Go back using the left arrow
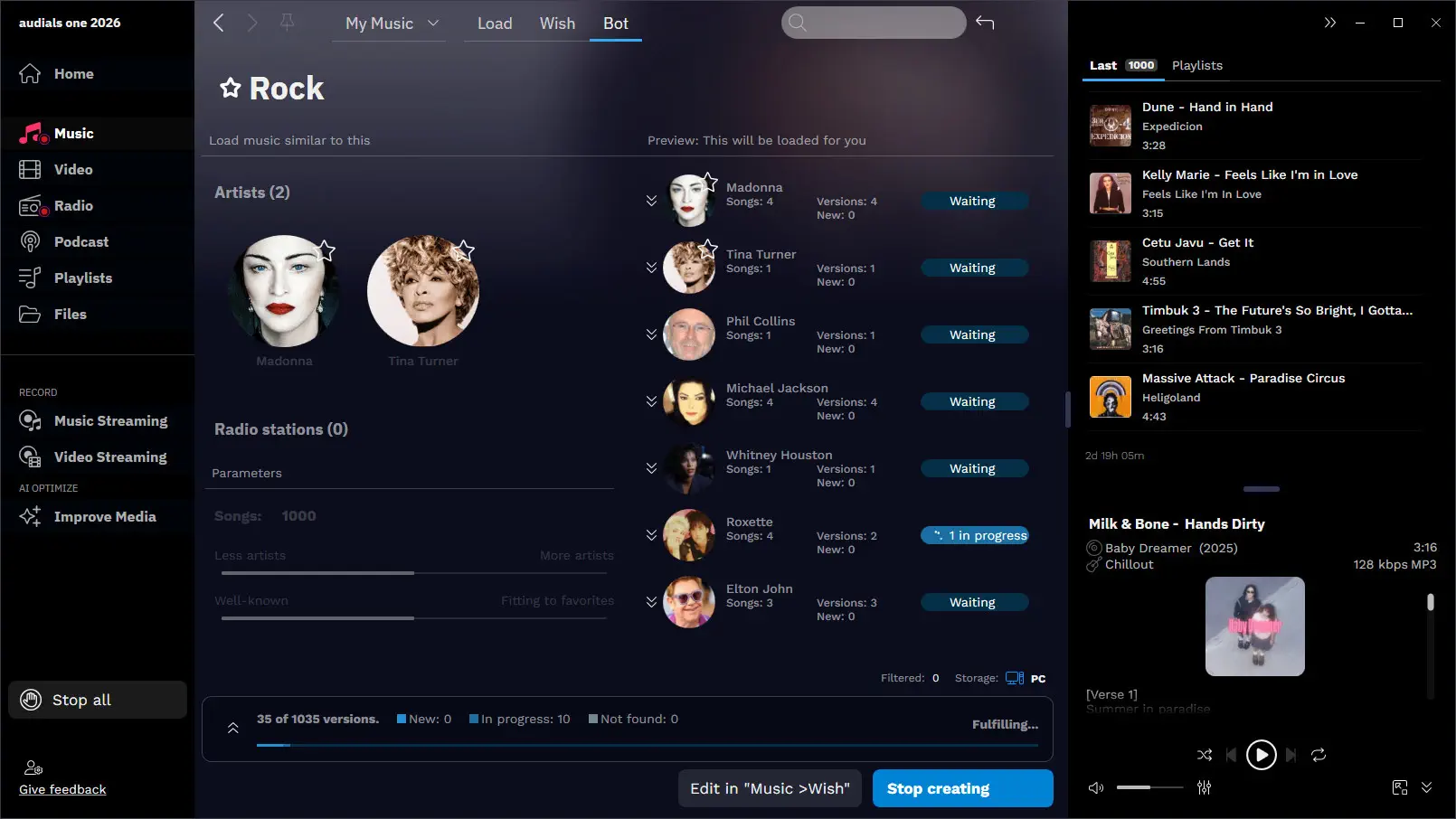 point(218,23)
